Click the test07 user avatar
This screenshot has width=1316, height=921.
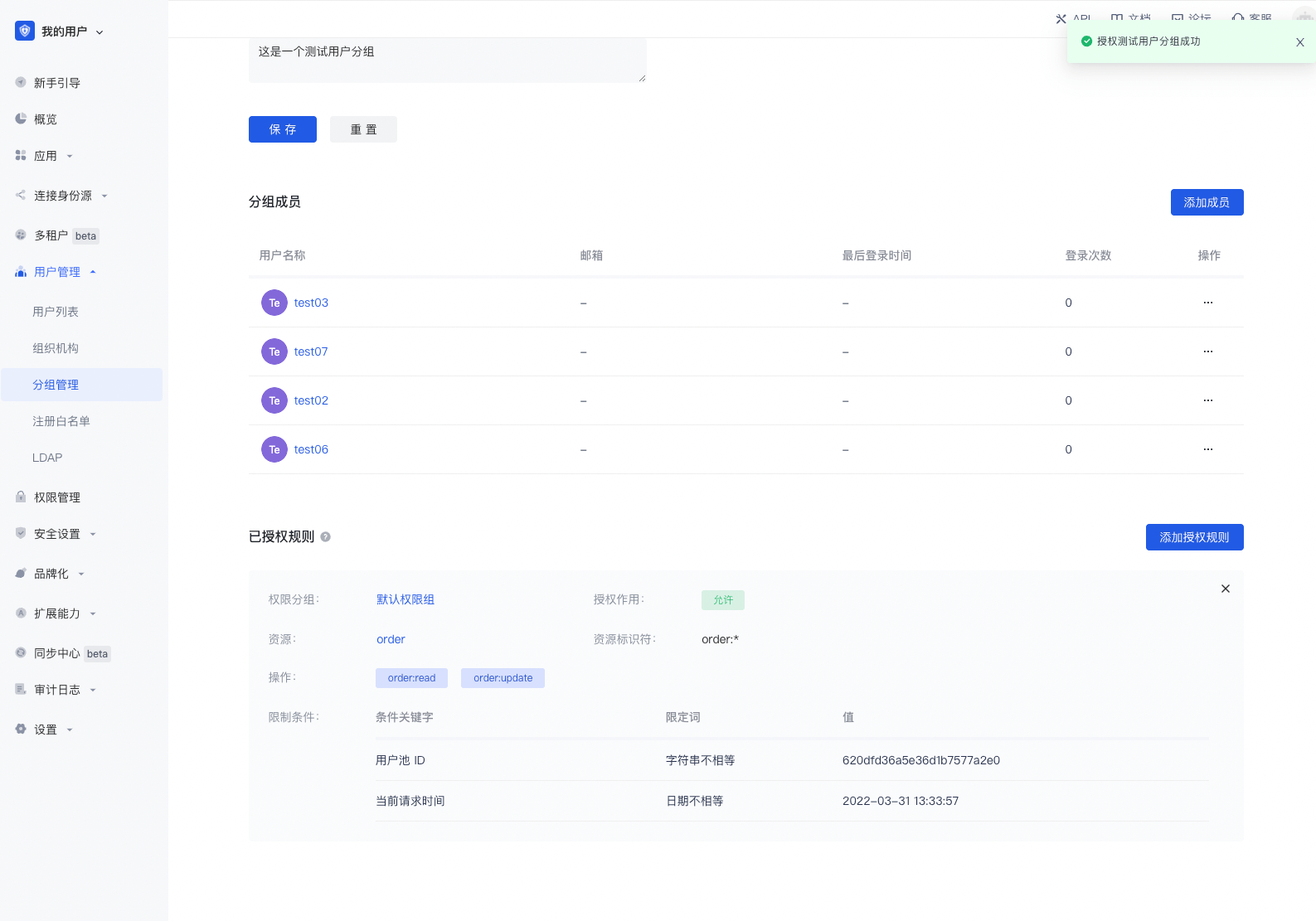coord(274,351)
